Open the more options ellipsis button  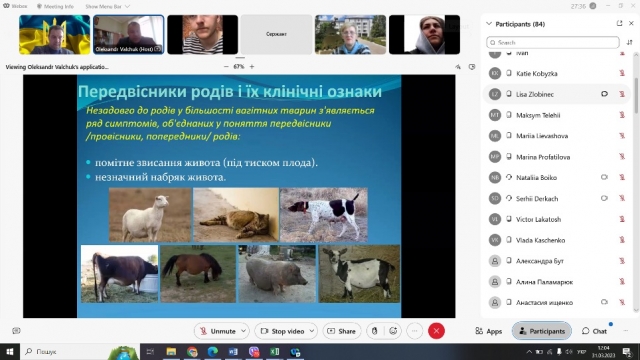414,331
